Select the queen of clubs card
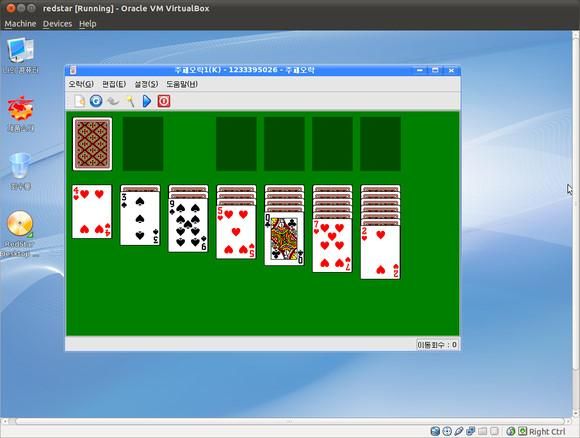The image size is (580, 438). point(284,239)
